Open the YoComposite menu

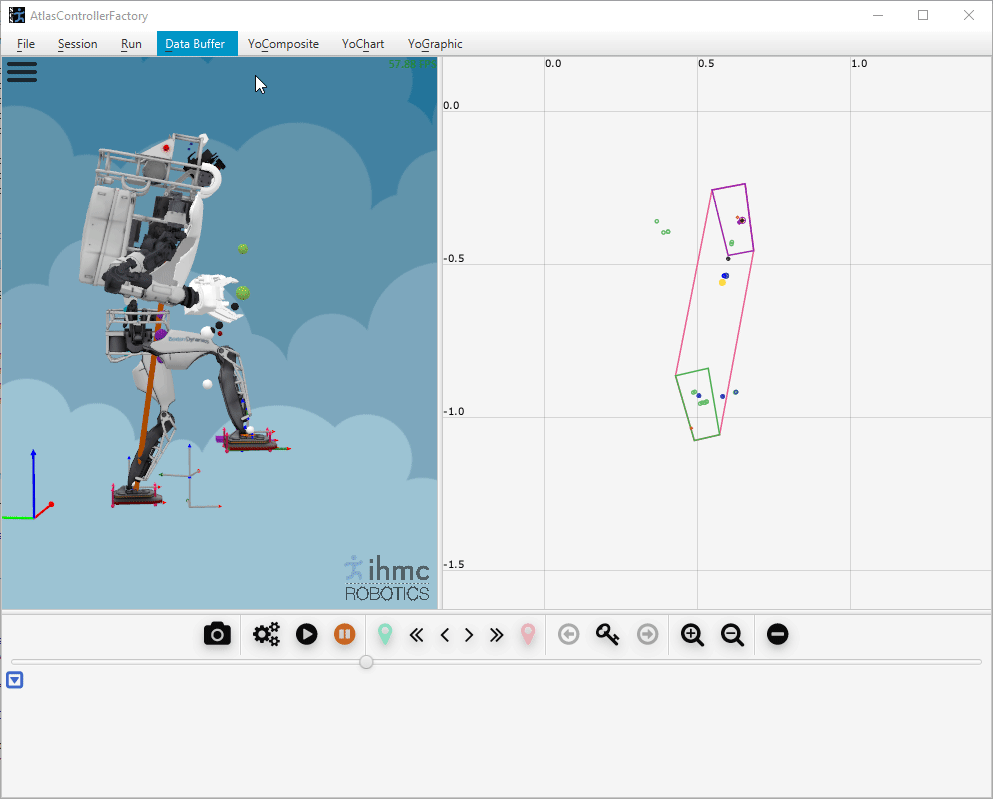283,44
